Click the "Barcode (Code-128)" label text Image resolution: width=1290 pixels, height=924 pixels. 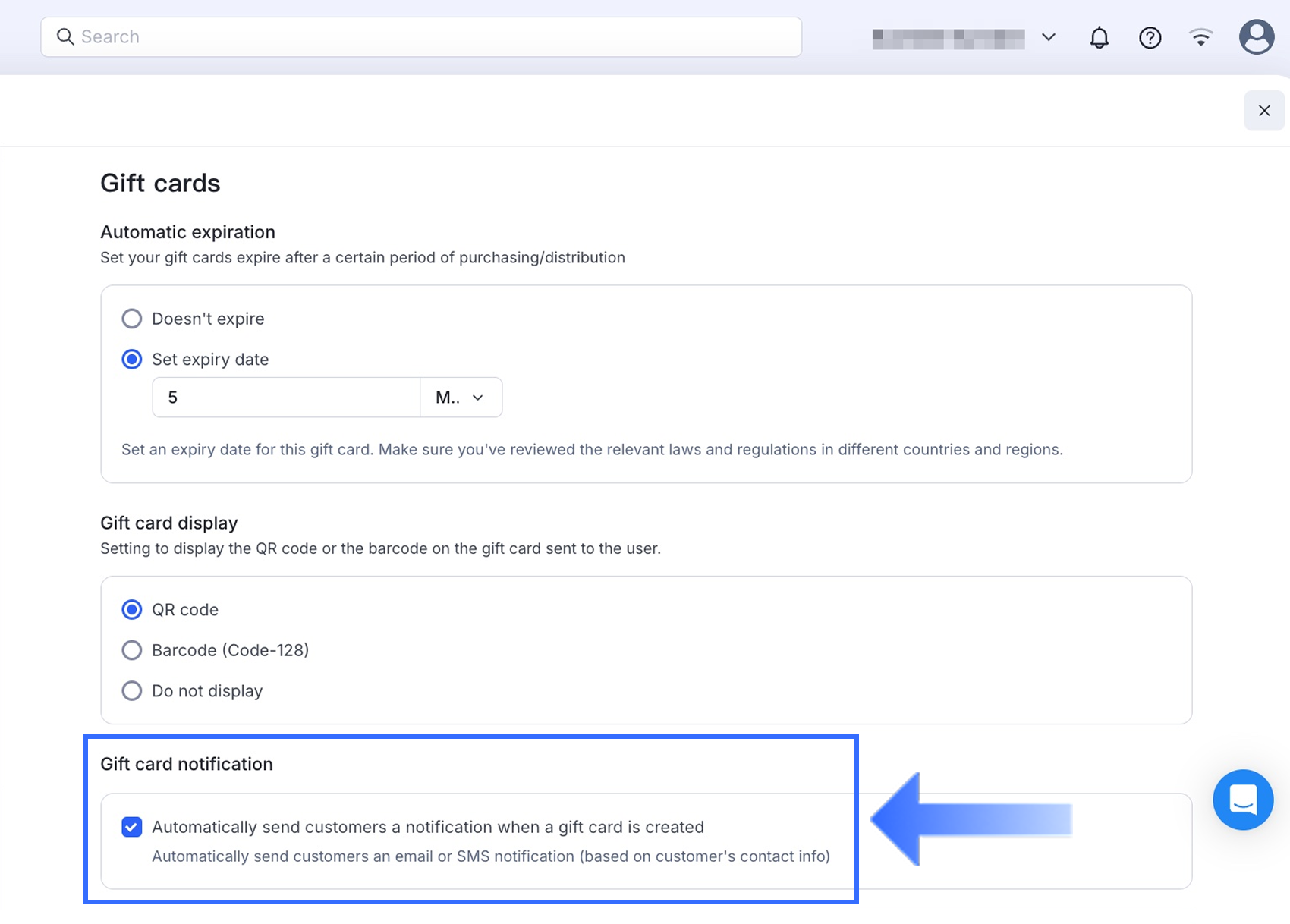click(230, 650)
